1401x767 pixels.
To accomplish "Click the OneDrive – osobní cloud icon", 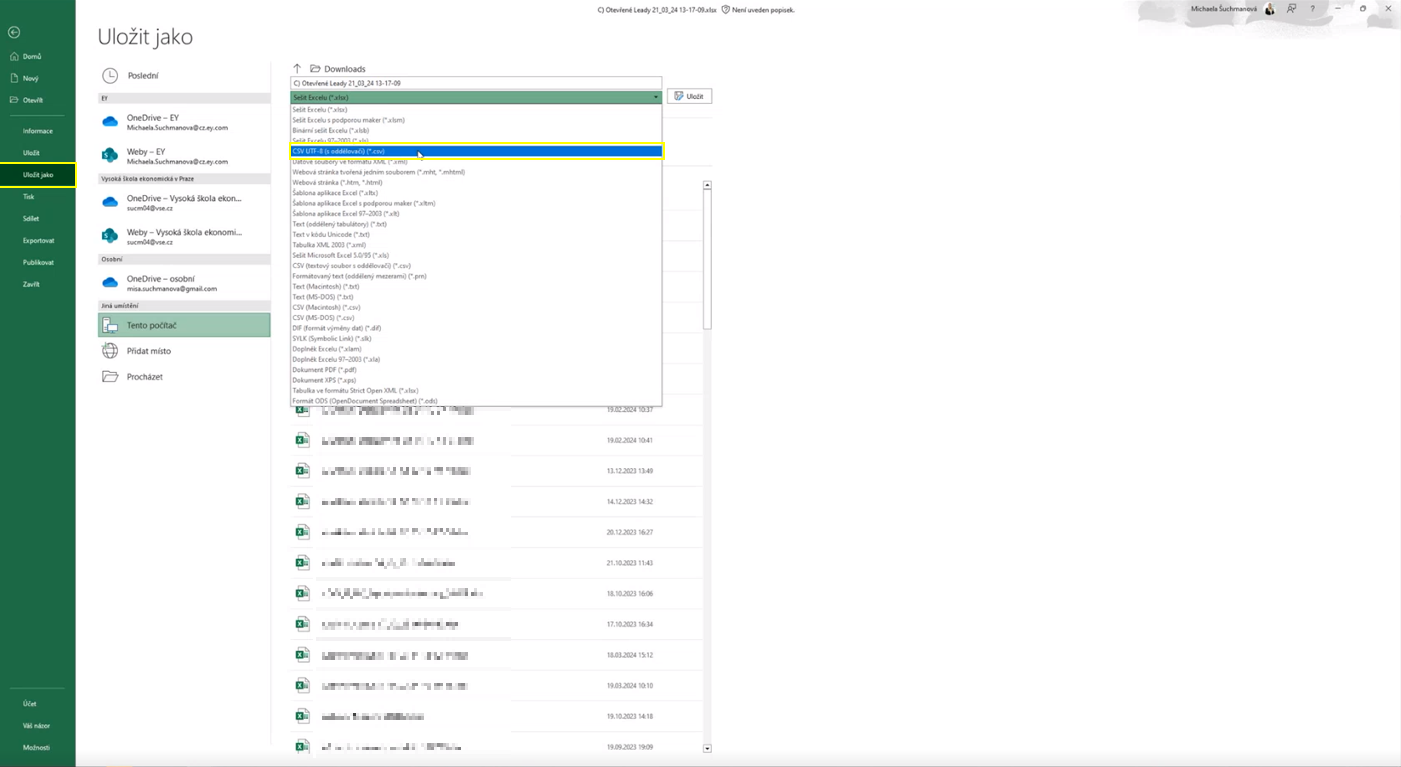I will tap(110, 283).
